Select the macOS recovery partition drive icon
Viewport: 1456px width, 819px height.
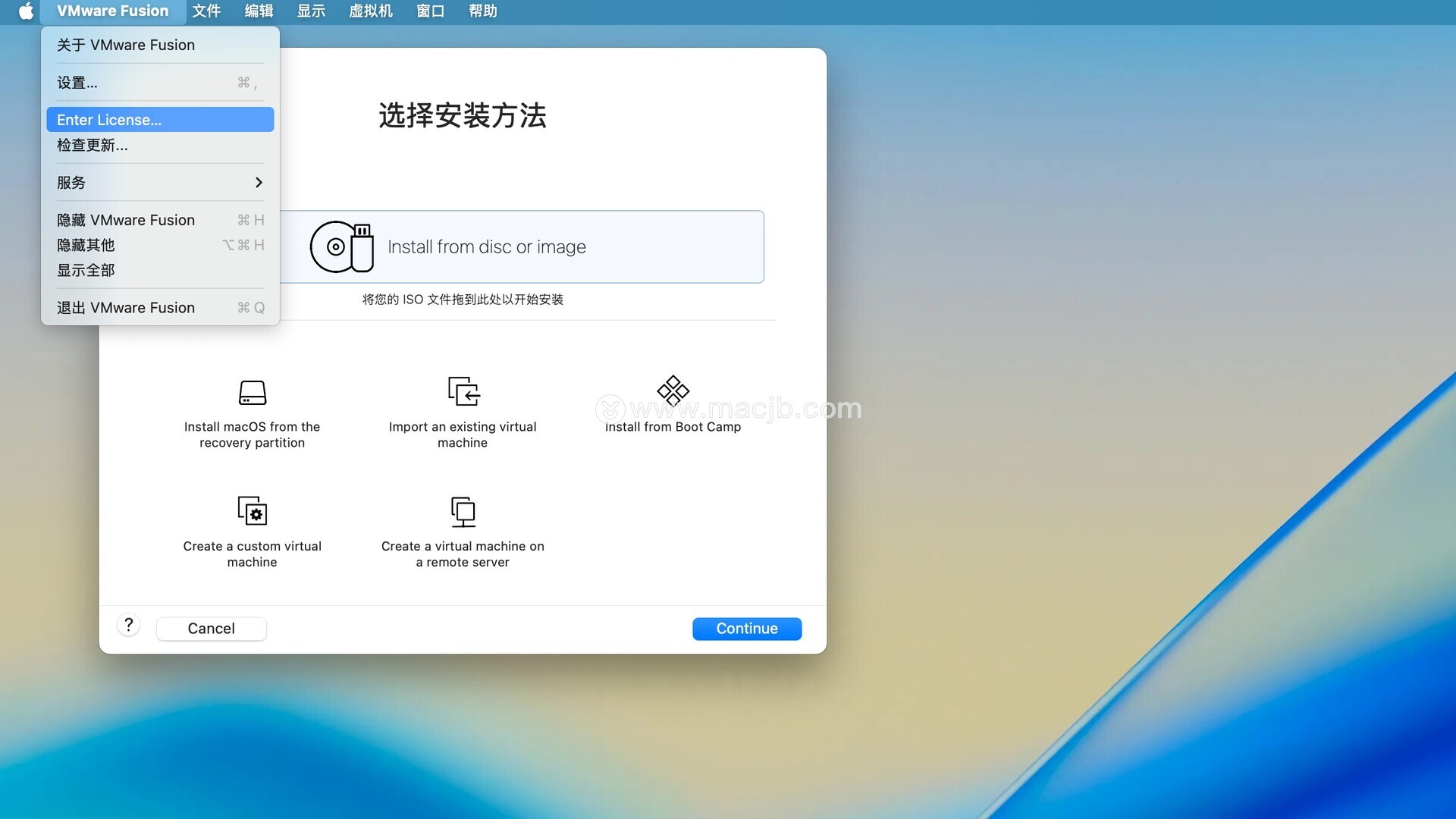pyautogui.click(x=252, y=392)
